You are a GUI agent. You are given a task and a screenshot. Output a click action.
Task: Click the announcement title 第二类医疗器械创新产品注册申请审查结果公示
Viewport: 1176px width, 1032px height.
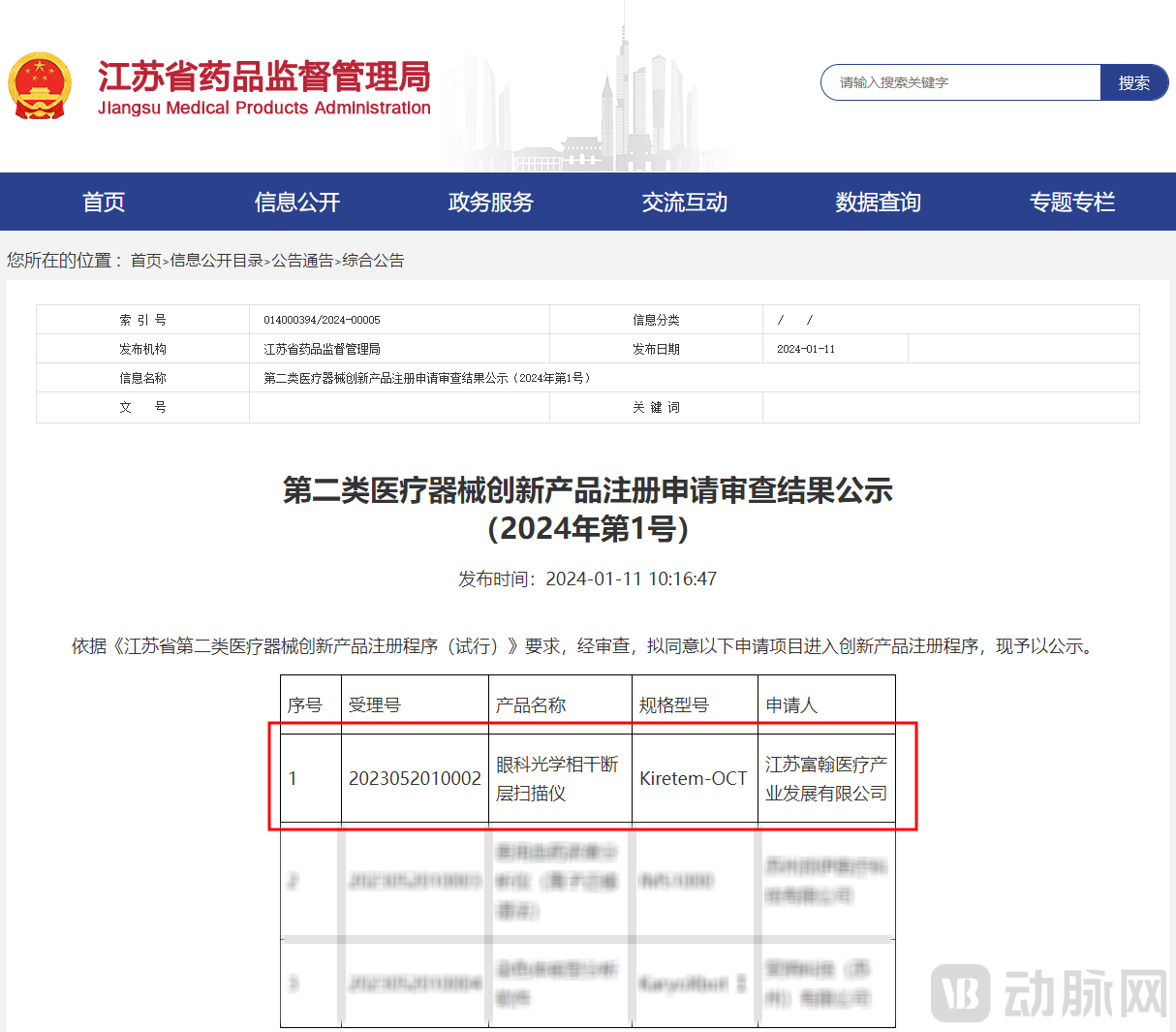tap(588, 491)
